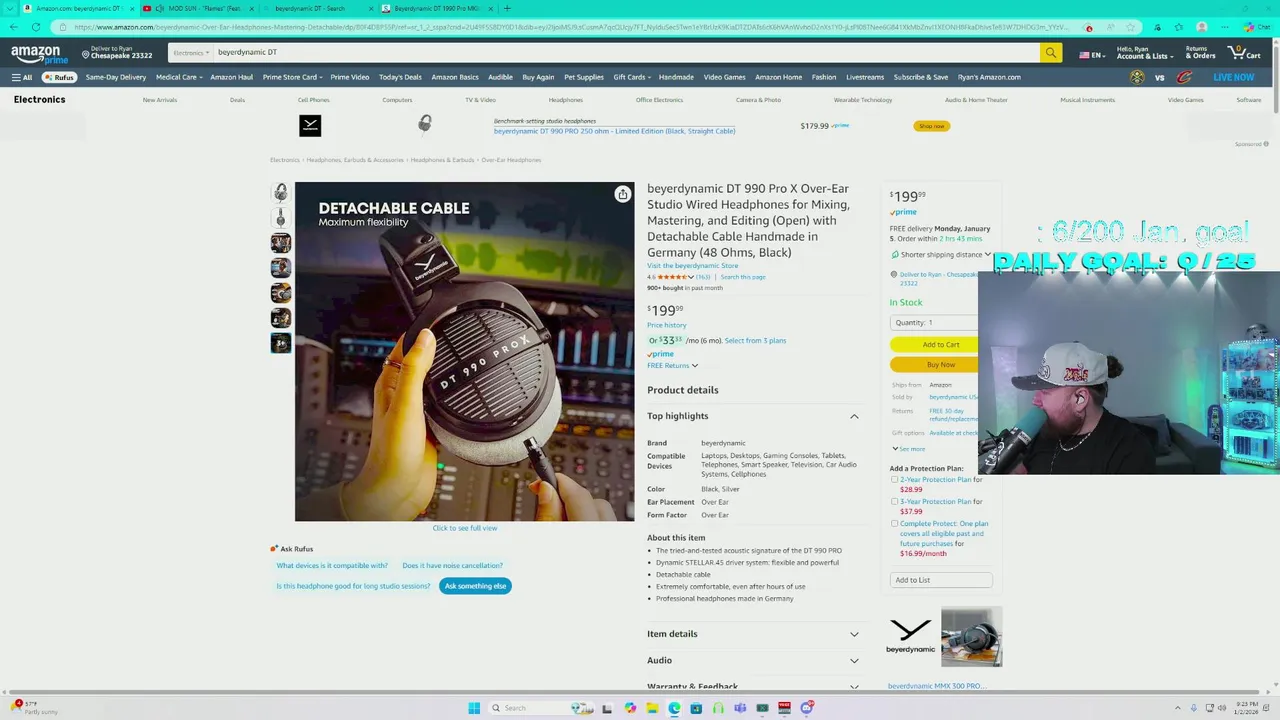This screenshot has width=1280, height=720.
Task: Click the beyerdynamic brand logo in sidebar
Action: (x=910, y=636)
